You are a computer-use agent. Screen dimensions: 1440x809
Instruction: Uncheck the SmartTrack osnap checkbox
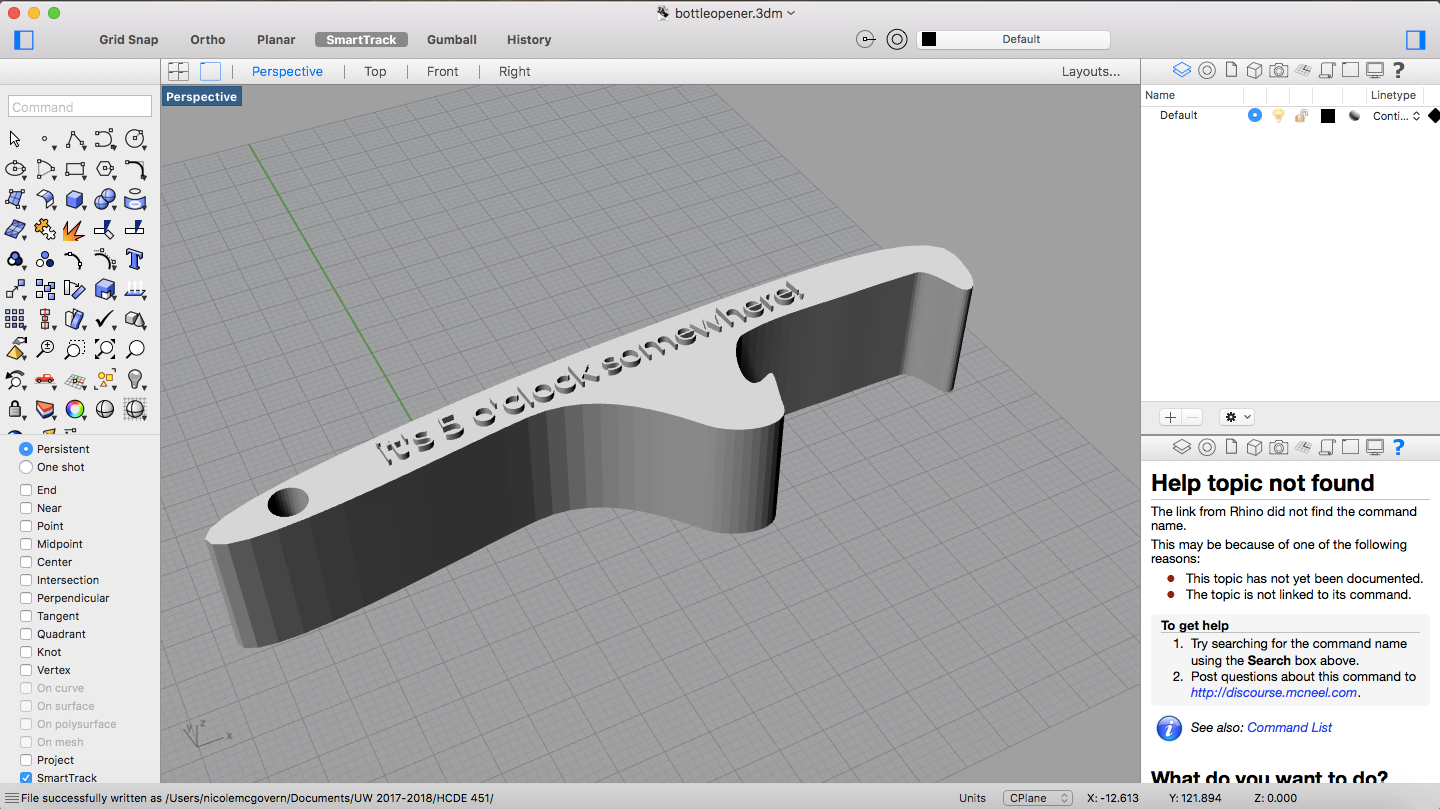(26, 778)
